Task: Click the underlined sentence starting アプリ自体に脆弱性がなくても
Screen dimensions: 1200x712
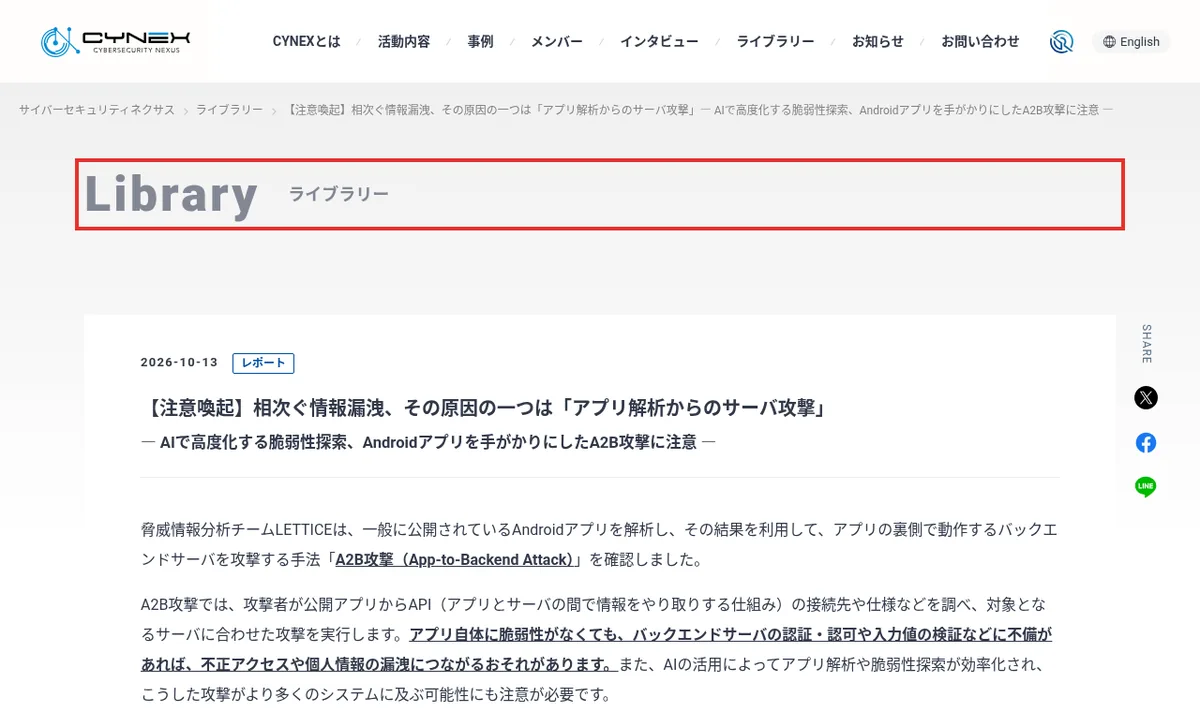Action: 596,649
